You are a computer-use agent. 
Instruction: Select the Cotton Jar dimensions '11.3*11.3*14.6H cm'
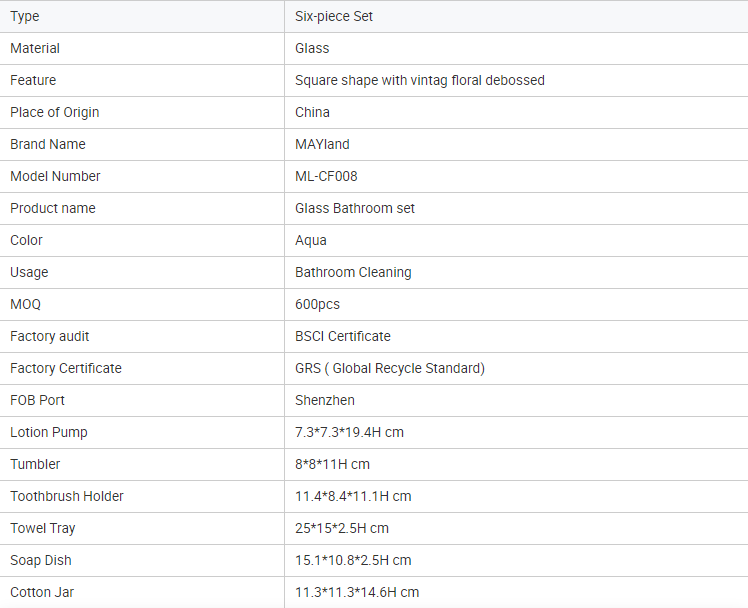(357, 592)
